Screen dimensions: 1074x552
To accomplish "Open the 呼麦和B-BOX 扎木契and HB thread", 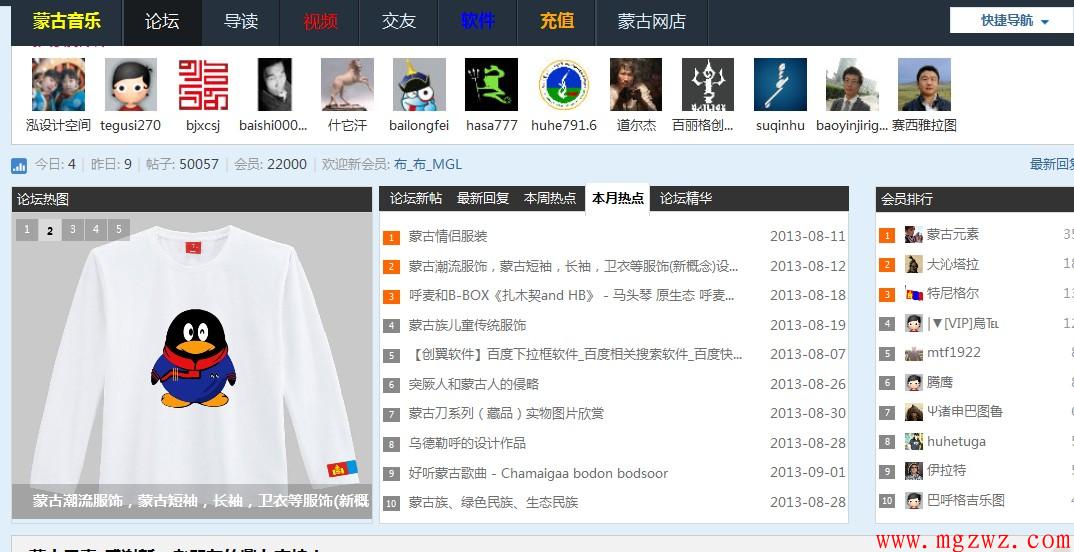I will (571, 295).
